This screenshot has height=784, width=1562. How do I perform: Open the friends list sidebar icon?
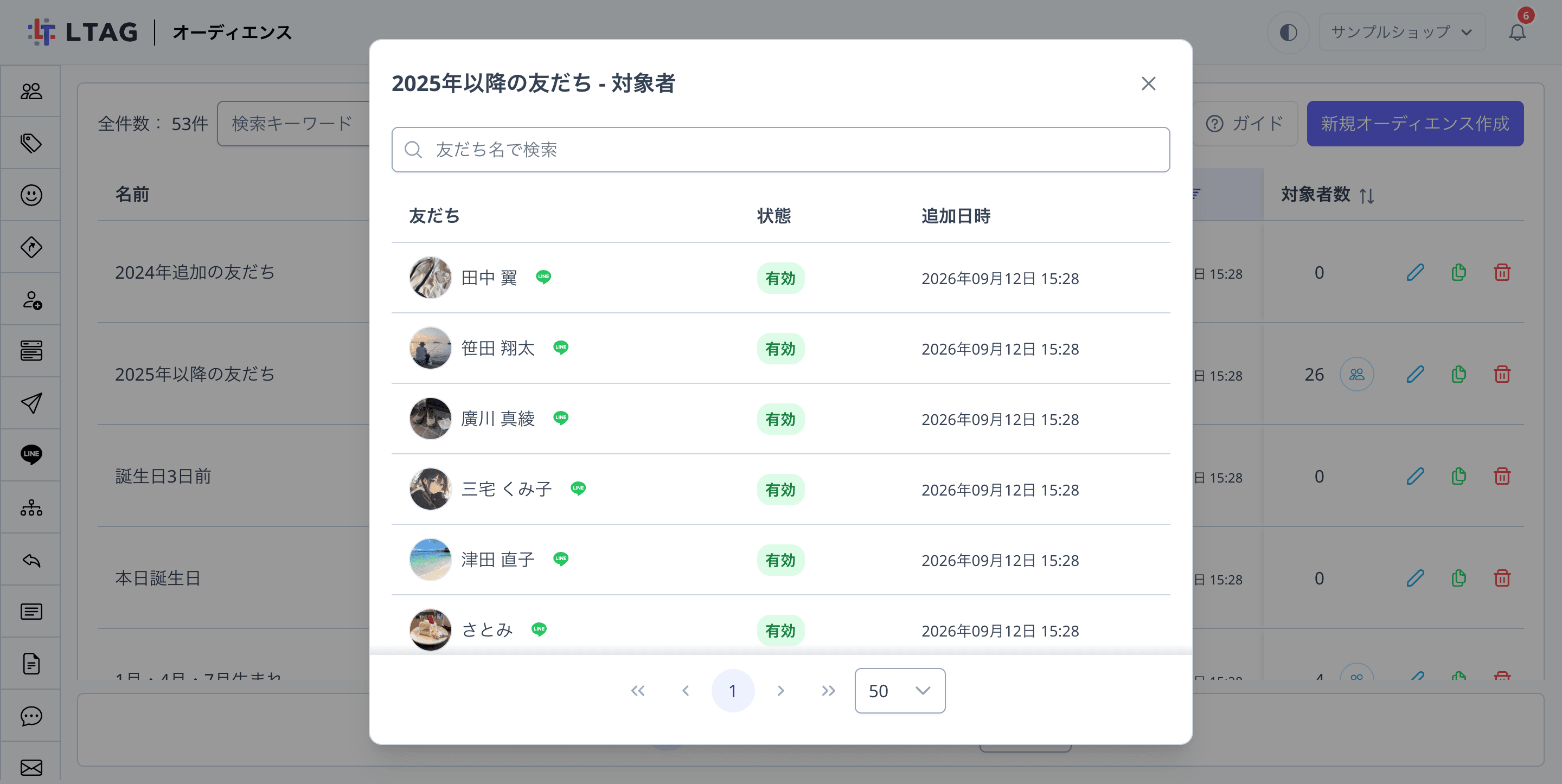[x=31, y=91]
